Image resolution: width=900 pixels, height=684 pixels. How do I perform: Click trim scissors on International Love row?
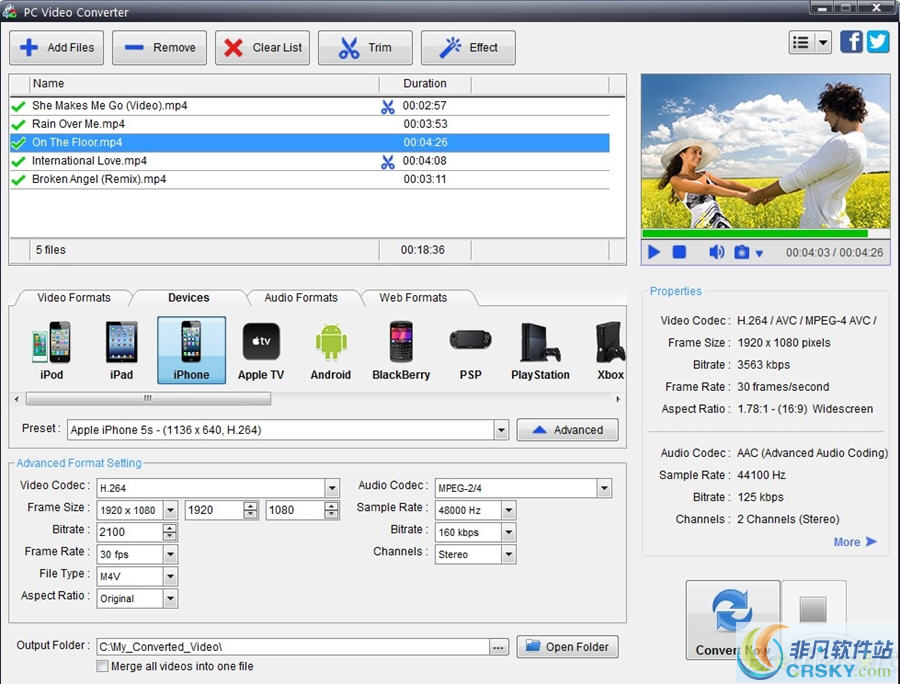(388, 162)
